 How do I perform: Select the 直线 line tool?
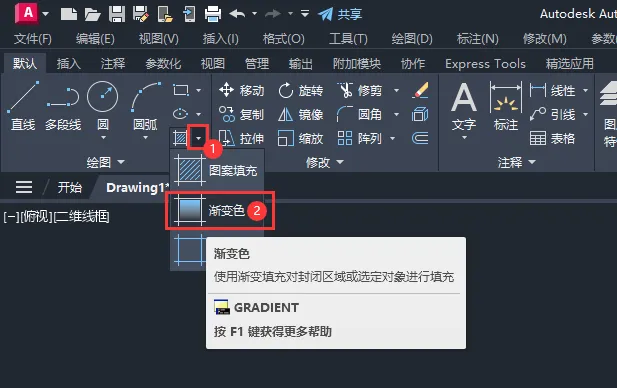tap(23, 105)
